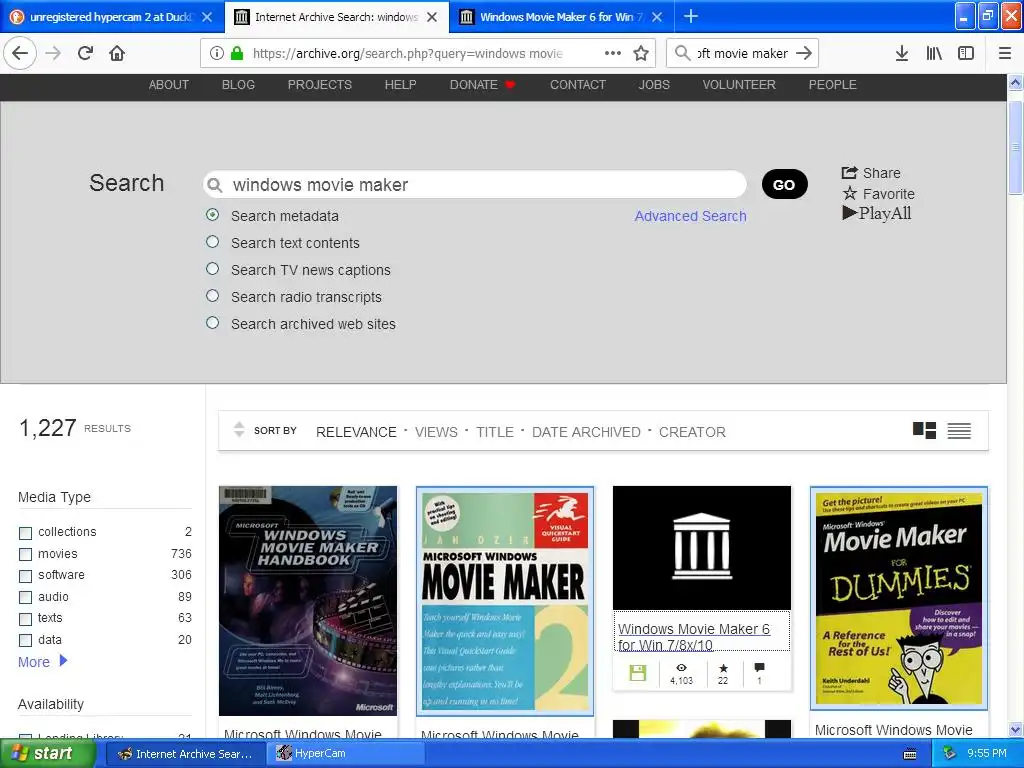Click the Windows start button
Viewport: 1024px width, 768px height.
coord(46,754)
